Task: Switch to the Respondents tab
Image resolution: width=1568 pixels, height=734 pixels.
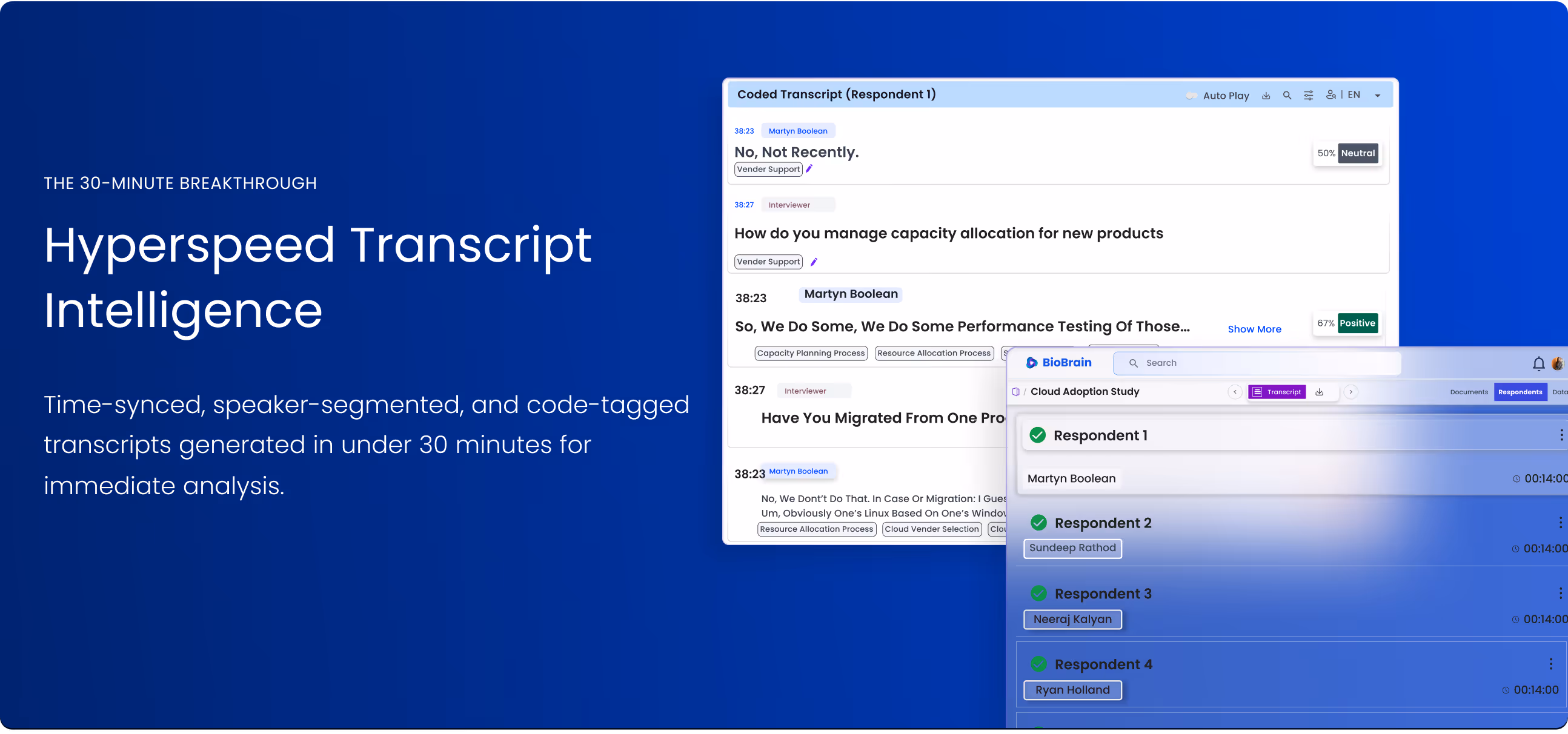Action: click(x=1520, y=392)
